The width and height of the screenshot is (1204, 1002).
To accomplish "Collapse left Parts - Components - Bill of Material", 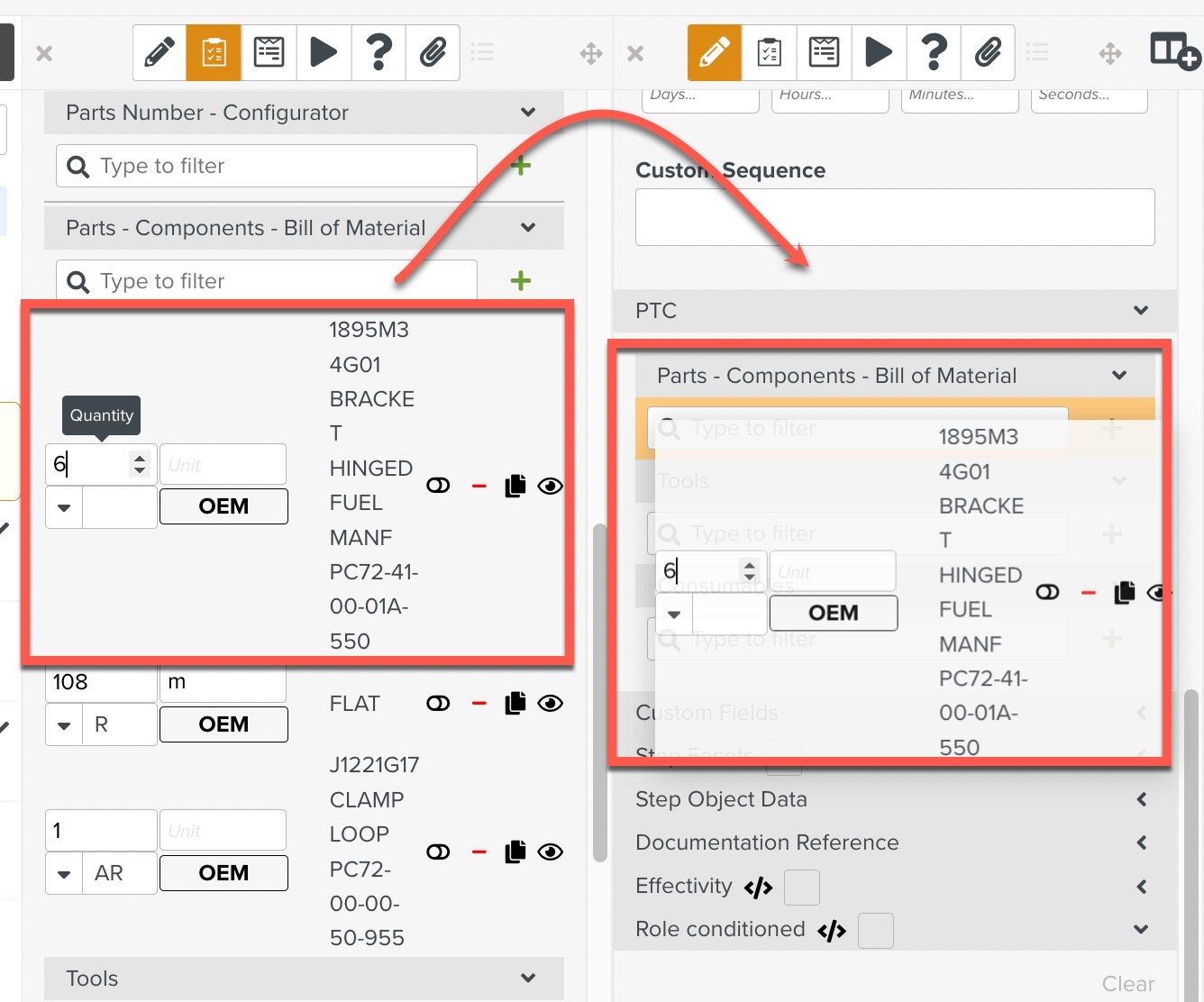I will (528, 228).
